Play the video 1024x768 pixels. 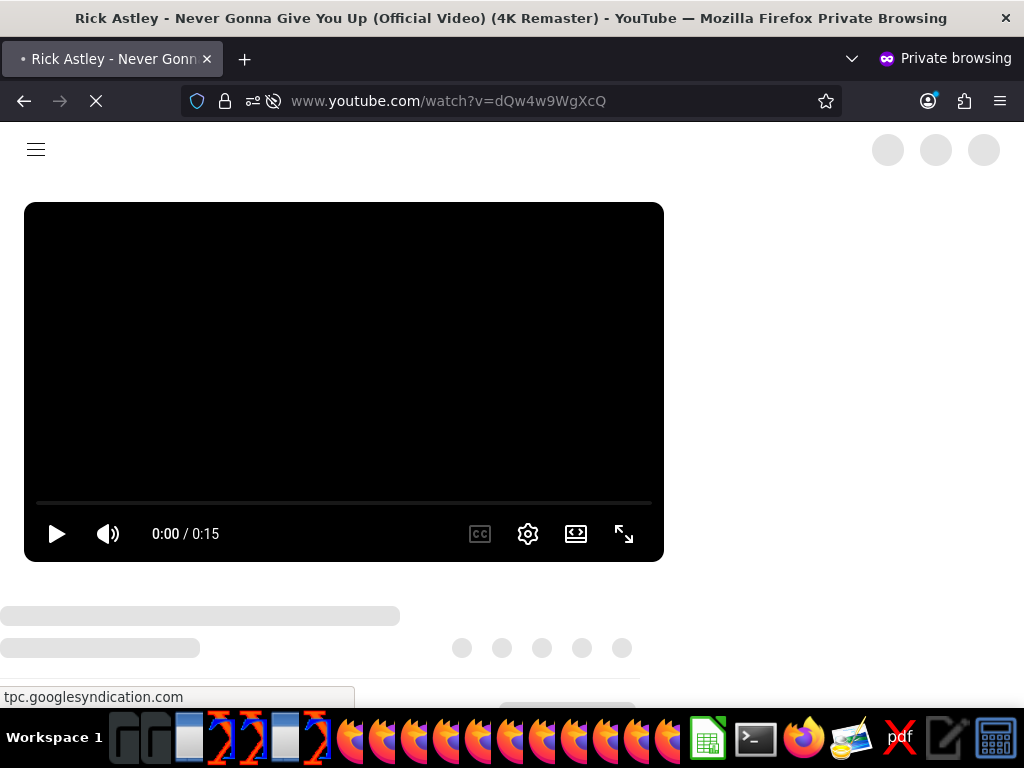(x=57, y=534)
